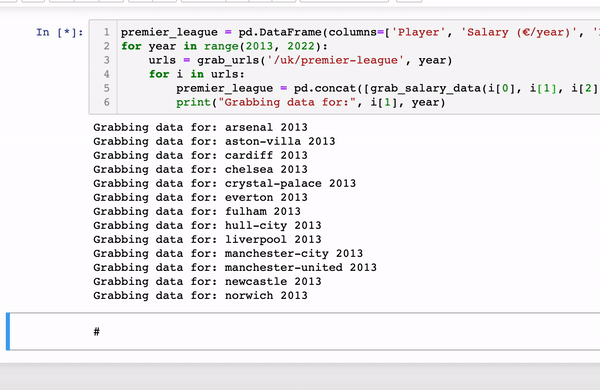Click the empty cell with '#' comment

click(304, 331)
